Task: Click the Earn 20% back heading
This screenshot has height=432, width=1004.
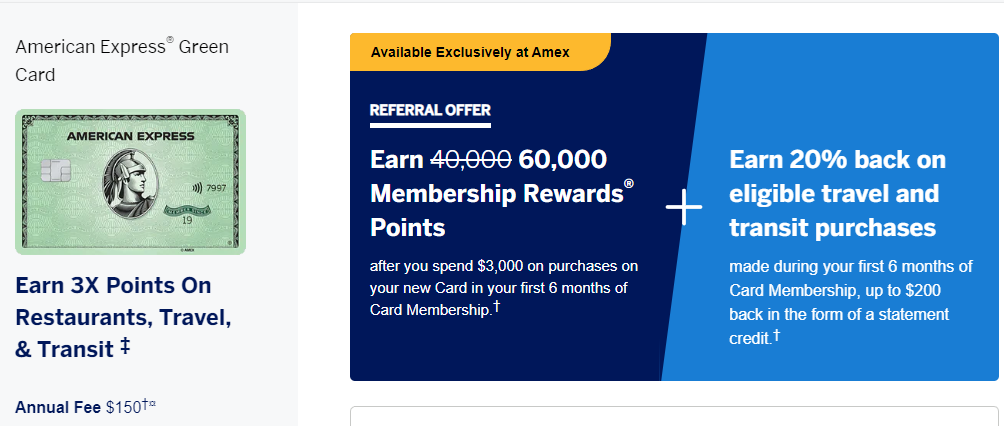Action: click(838, 193)
